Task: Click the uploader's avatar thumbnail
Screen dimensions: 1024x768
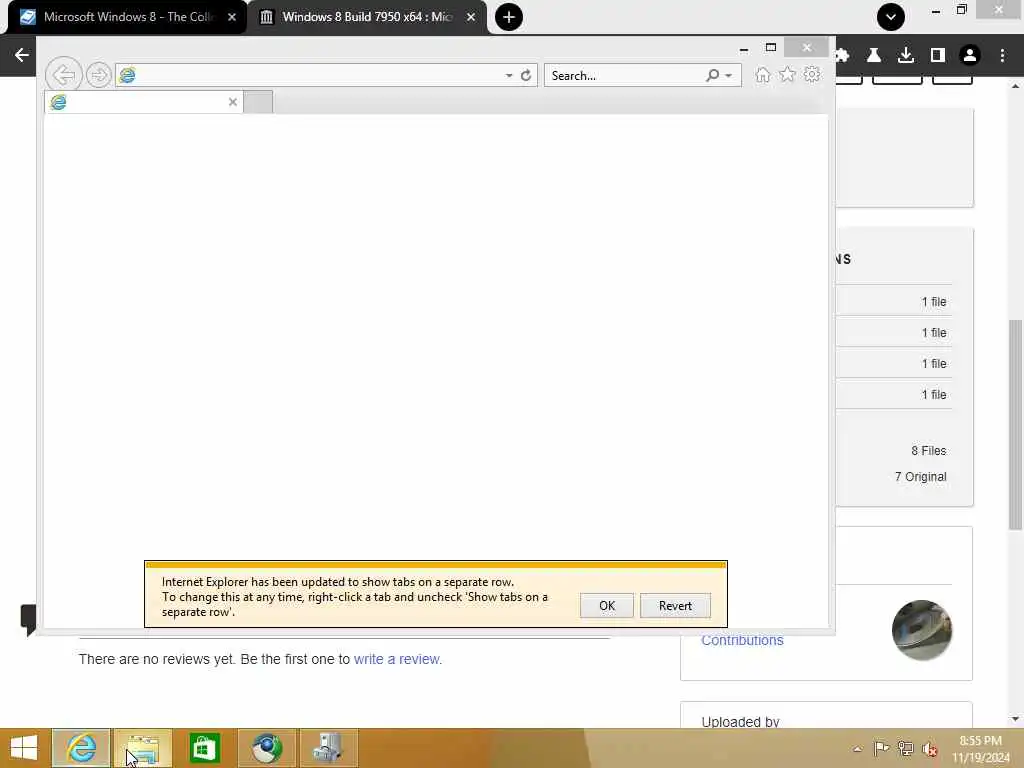Action: [921, 630]
